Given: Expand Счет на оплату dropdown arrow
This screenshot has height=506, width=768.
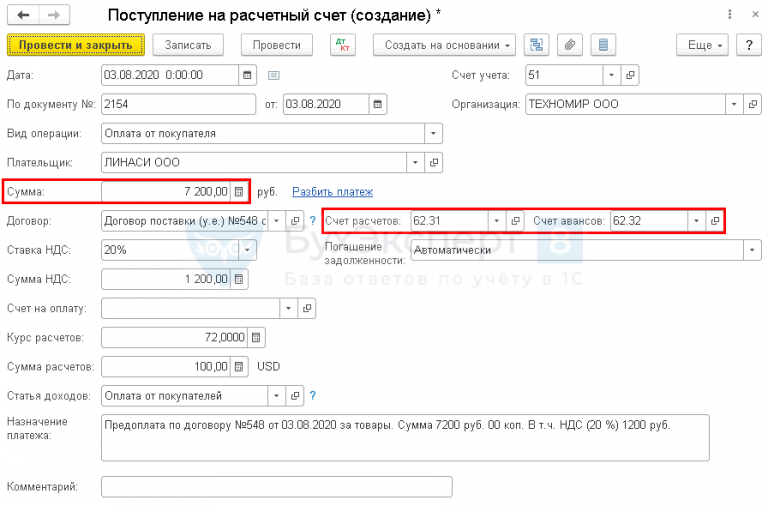Looking at the screenshot, I should click(288, 308).
